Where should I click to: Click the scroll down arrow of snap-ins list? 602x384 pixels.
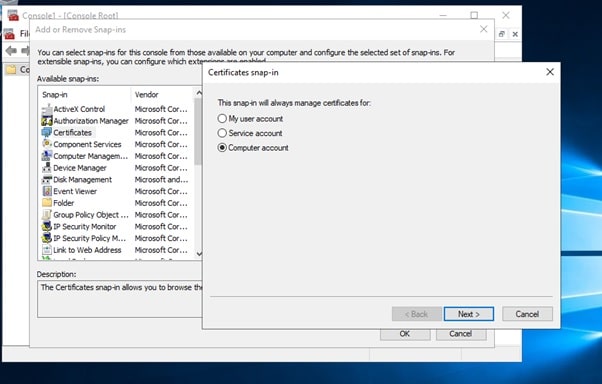coord(198,254)
